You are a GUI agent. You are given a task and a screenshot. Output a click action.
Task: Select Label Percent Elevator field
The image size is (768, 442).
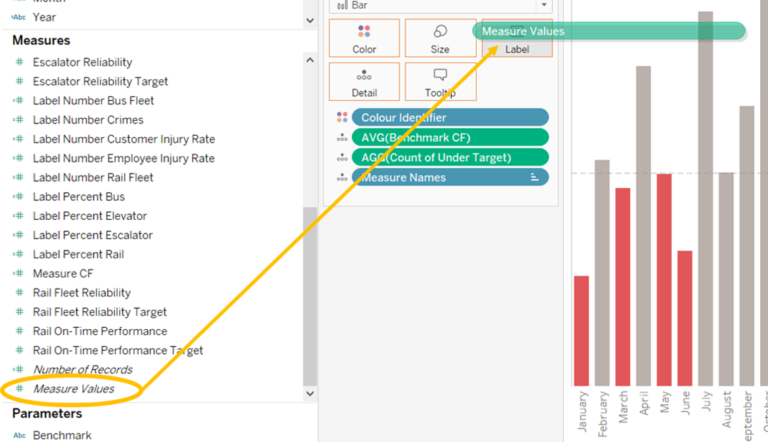click(x=90, y=216)
